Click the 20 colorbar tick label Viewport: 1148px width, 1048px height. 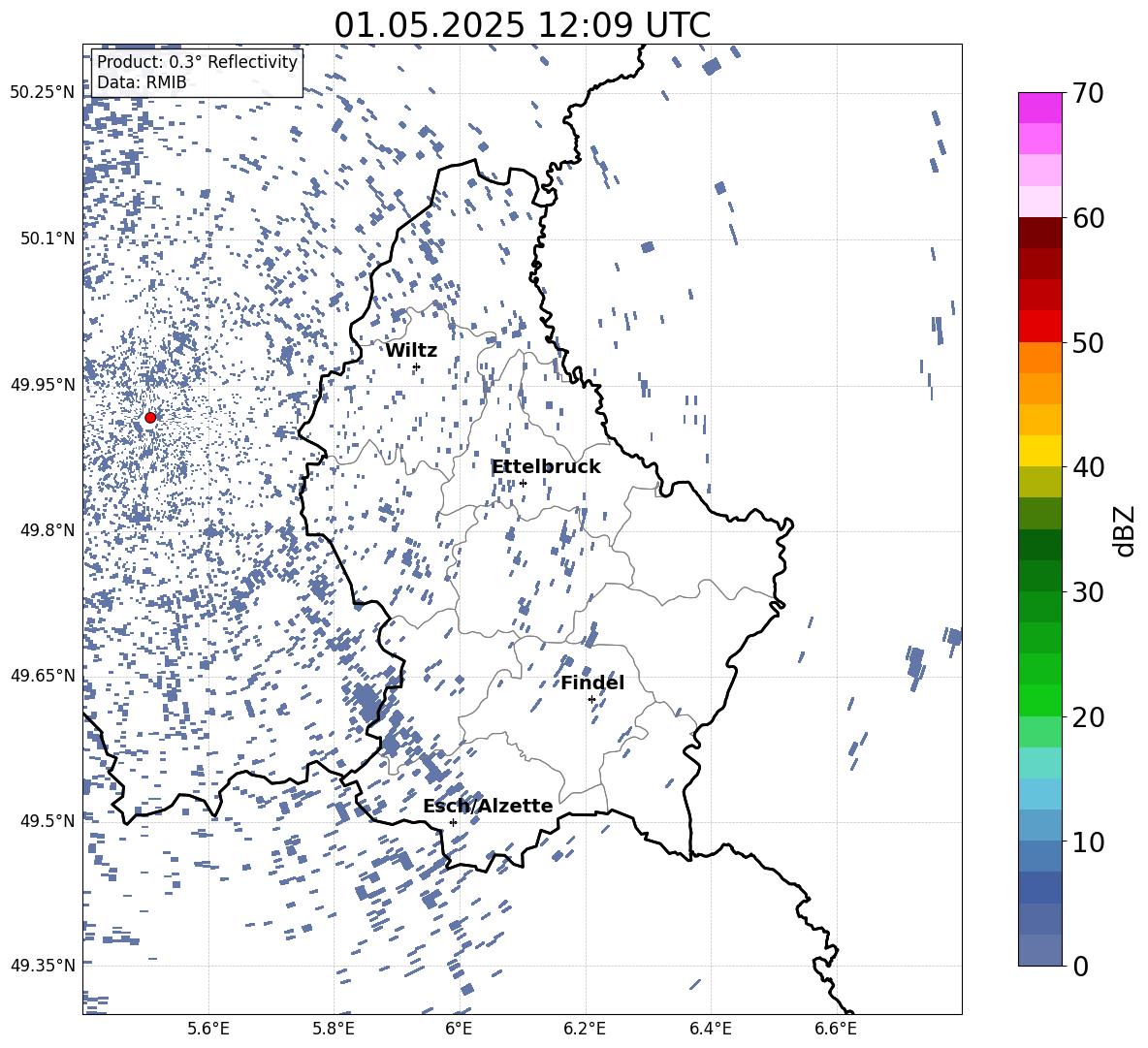click(x=1088, y=717)
